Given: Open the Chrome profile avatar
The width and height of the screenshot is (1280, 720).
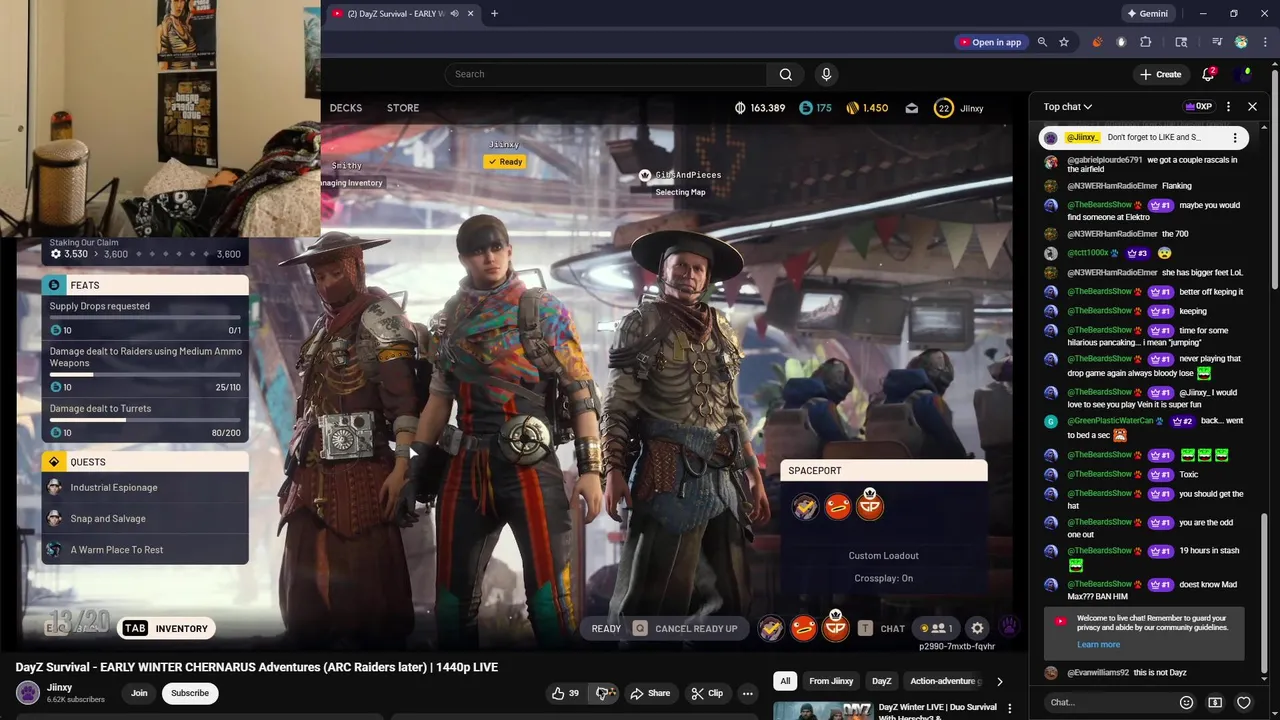Looking at the screenshot, I should point(1241,42).
